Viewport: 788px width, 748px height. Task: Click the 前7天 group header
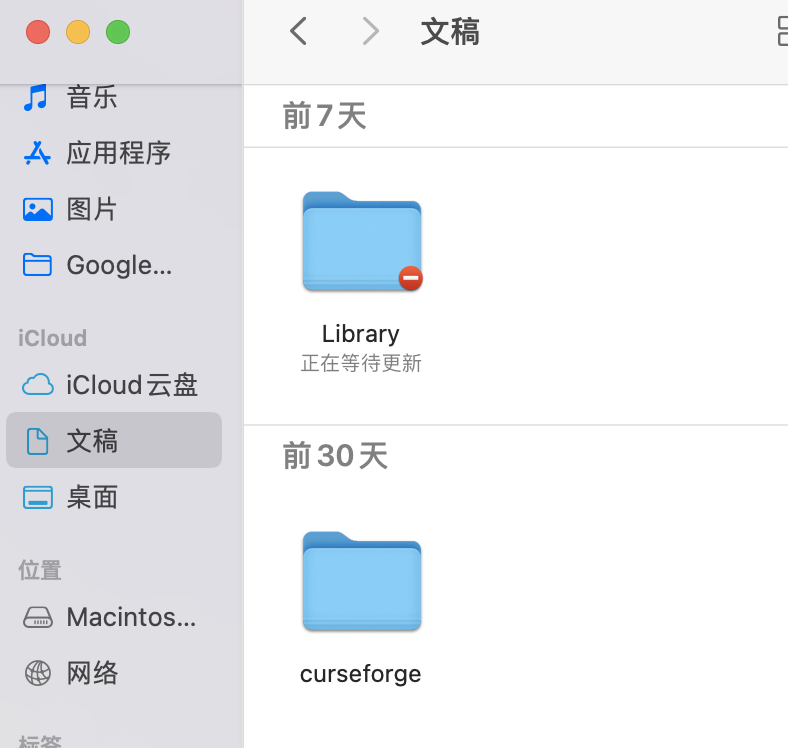click(325, 116)
